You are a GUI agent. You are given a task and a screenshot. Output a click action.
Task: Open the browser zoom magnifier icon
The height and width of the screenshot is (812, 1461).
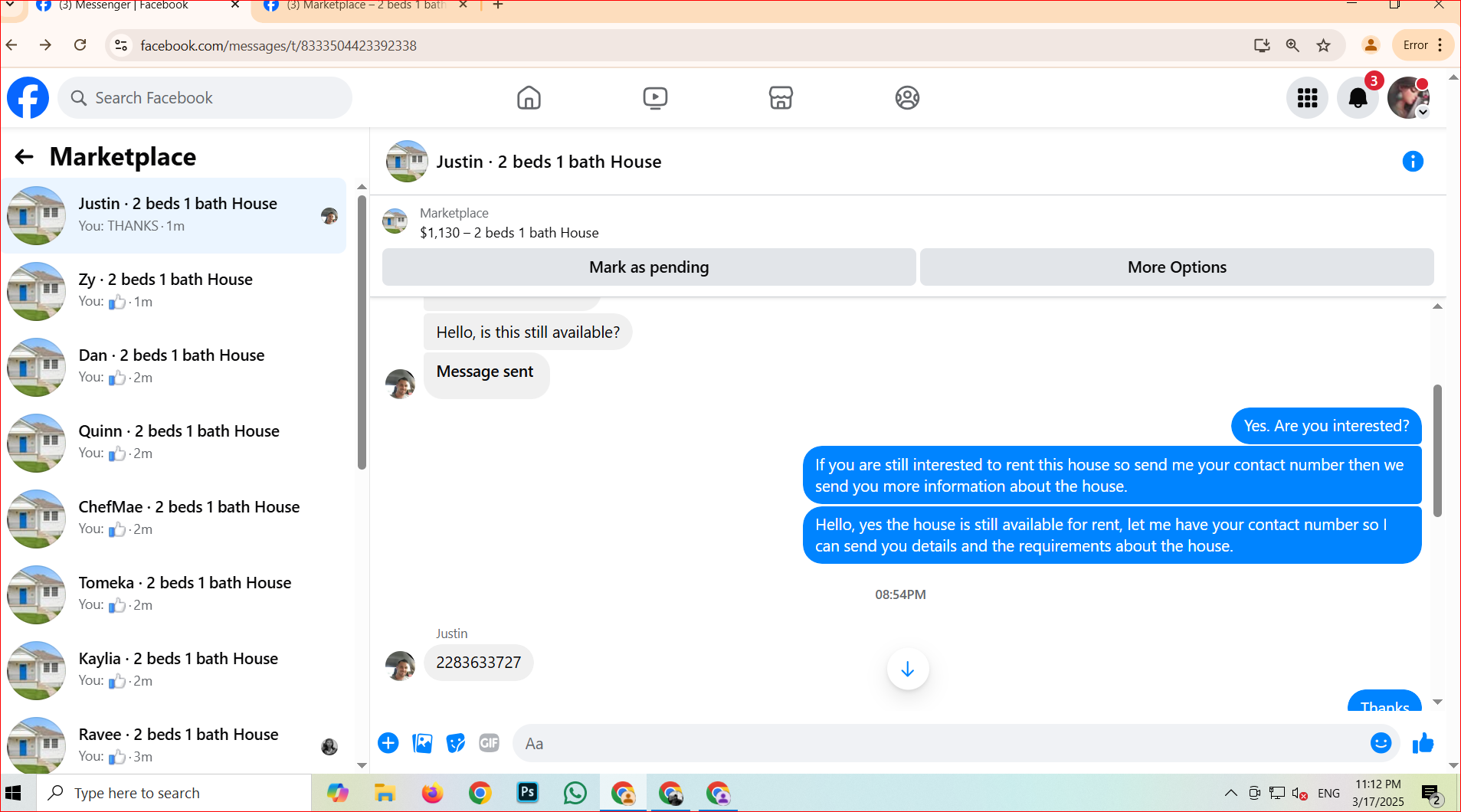point(1292,45)
